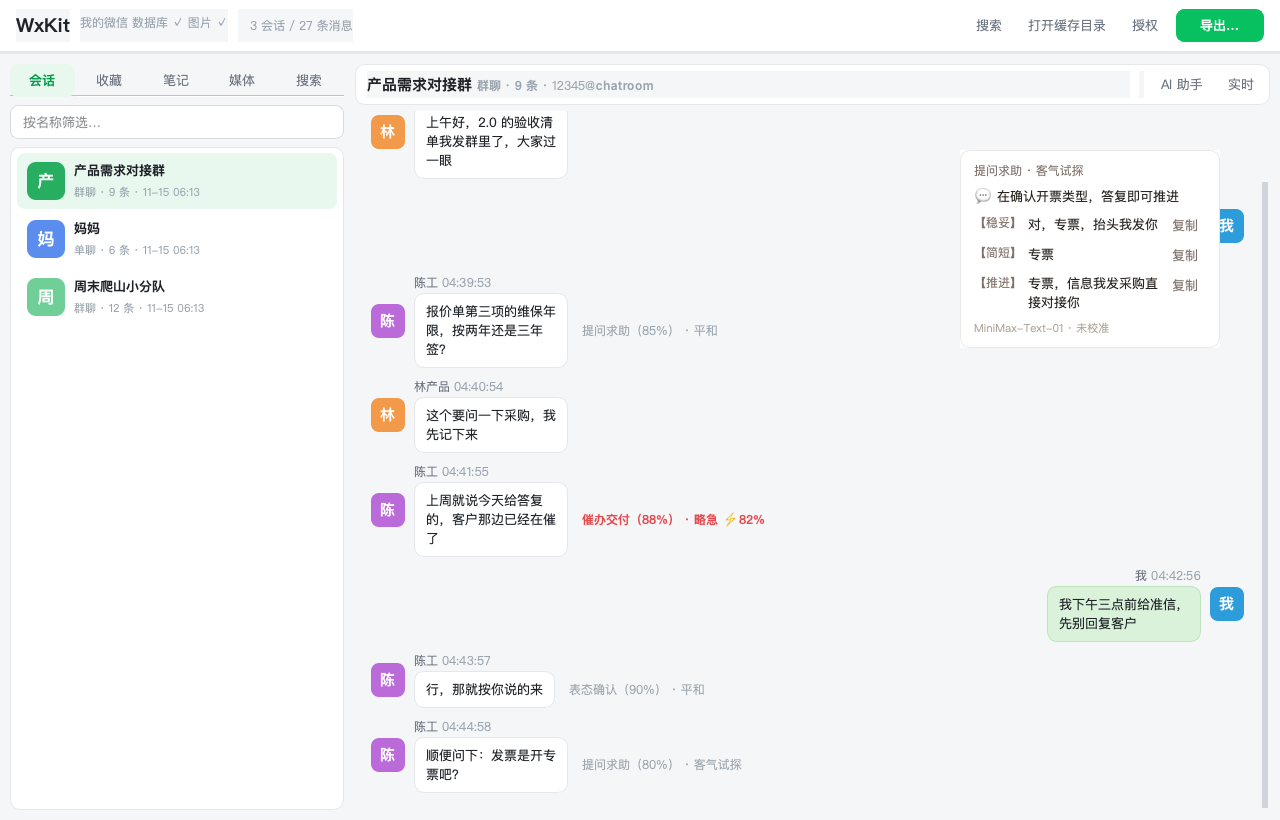Viewport: 1280px width, 820px height.
Task: Click the chat area vertical scrollbar
Action: 1265,495
